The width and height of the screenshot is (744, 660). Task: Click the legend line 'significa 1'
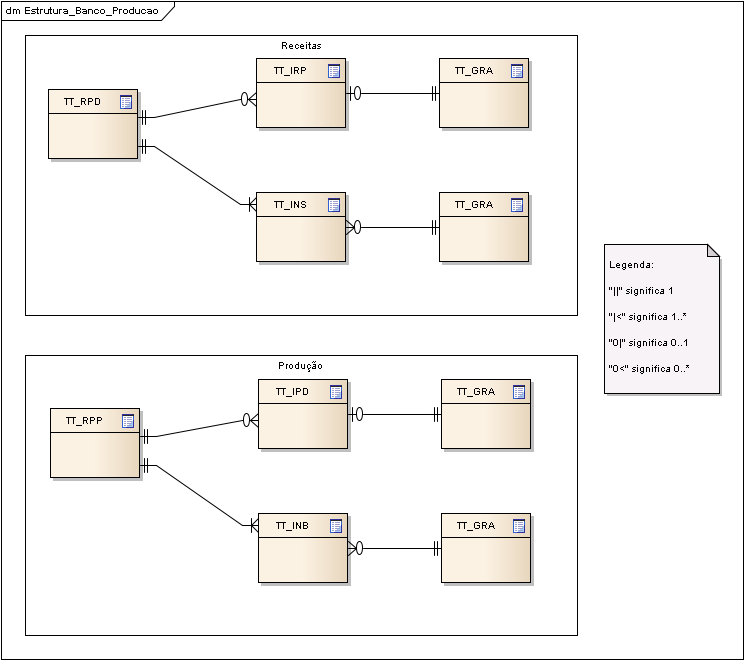(641, 291)
